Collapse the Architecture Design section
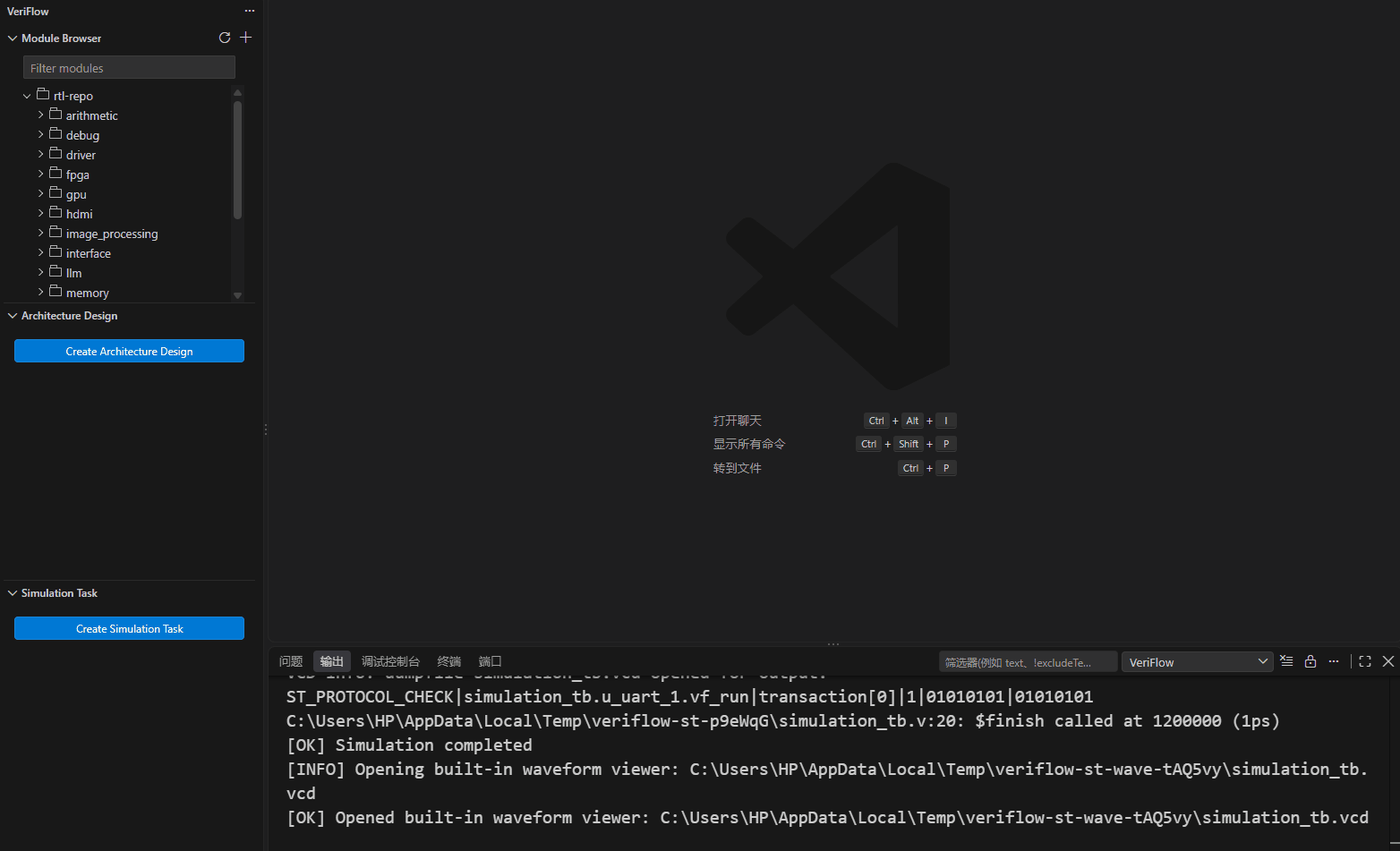Viewport: 1400px width, 851px height. click(13, 316)
